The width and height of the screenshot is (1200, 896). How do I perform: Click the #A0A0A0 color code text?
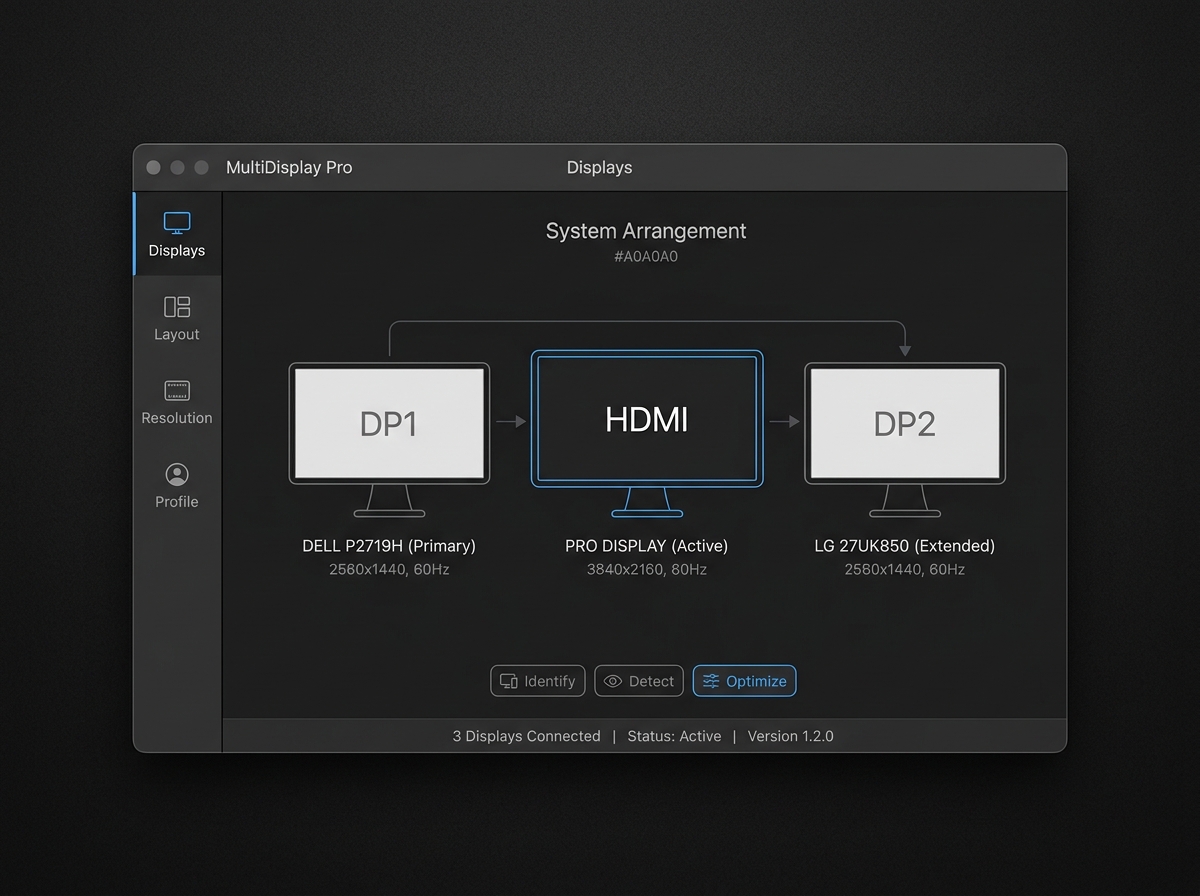(x=646, y=257)
